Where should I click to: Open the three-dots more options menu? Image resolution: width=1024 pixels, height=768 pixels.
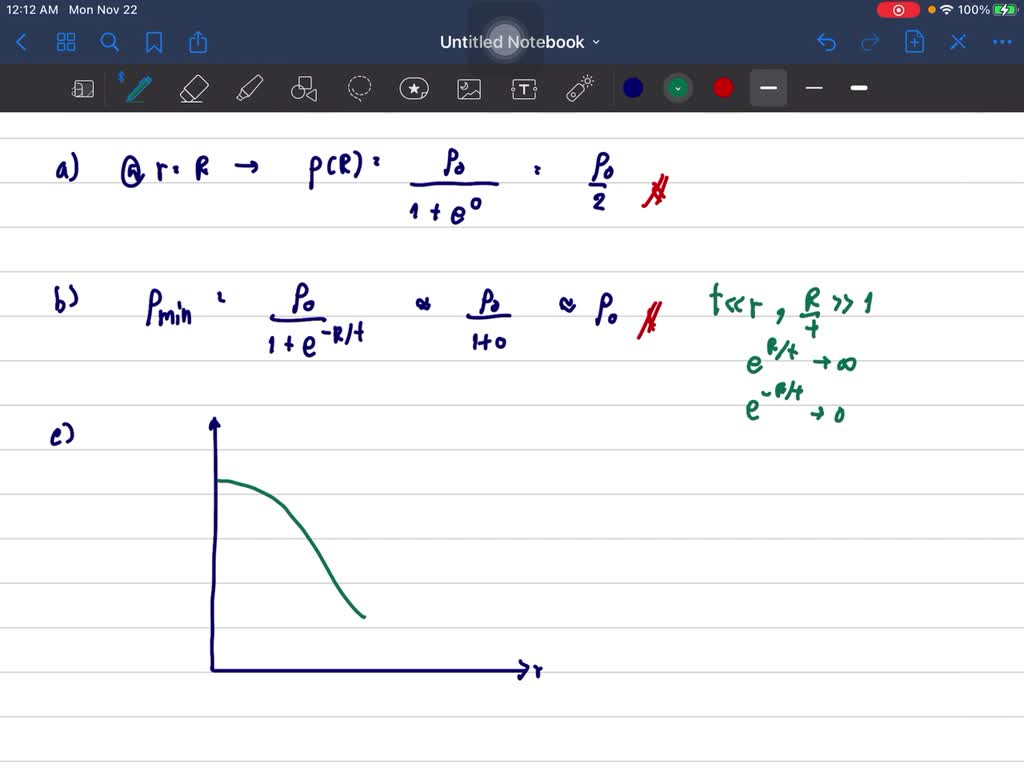point(1001,42)
